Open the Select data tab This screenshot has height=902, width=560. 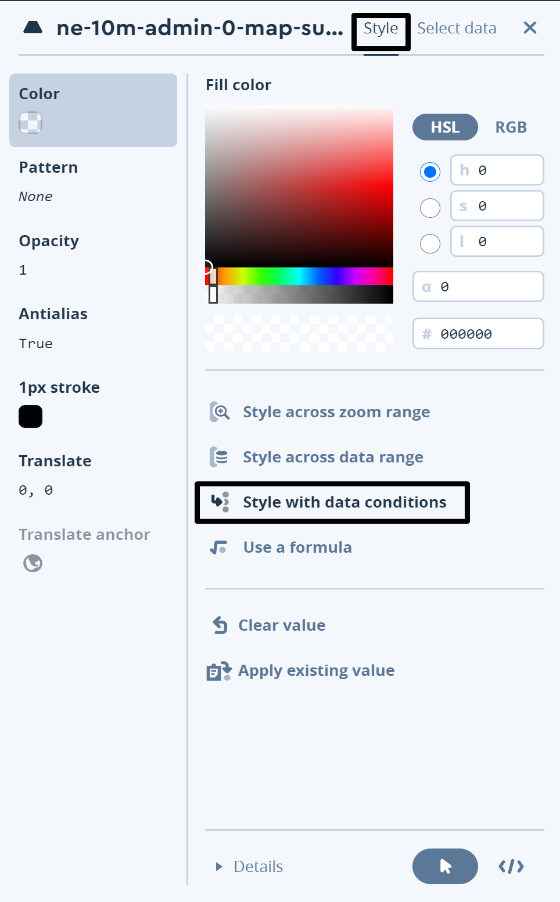pyautogui.click(x=457, y=28)
